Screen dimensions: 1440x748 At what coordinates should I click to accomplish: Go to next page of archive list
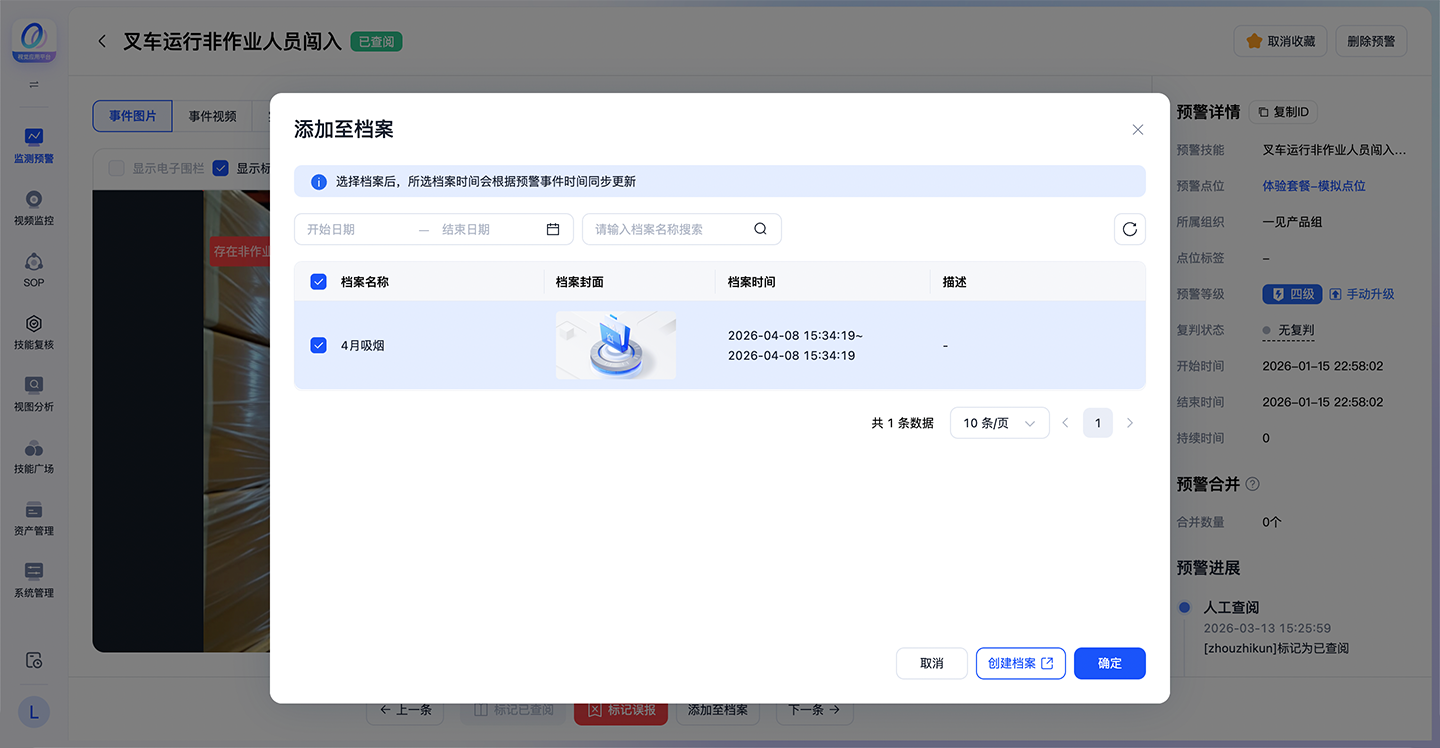coord(1130,423)
